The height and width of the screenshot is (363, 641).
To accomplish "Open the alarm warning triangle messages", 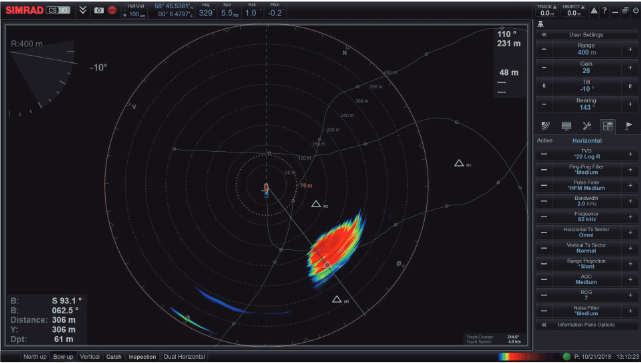I will (x=594, y=11).
